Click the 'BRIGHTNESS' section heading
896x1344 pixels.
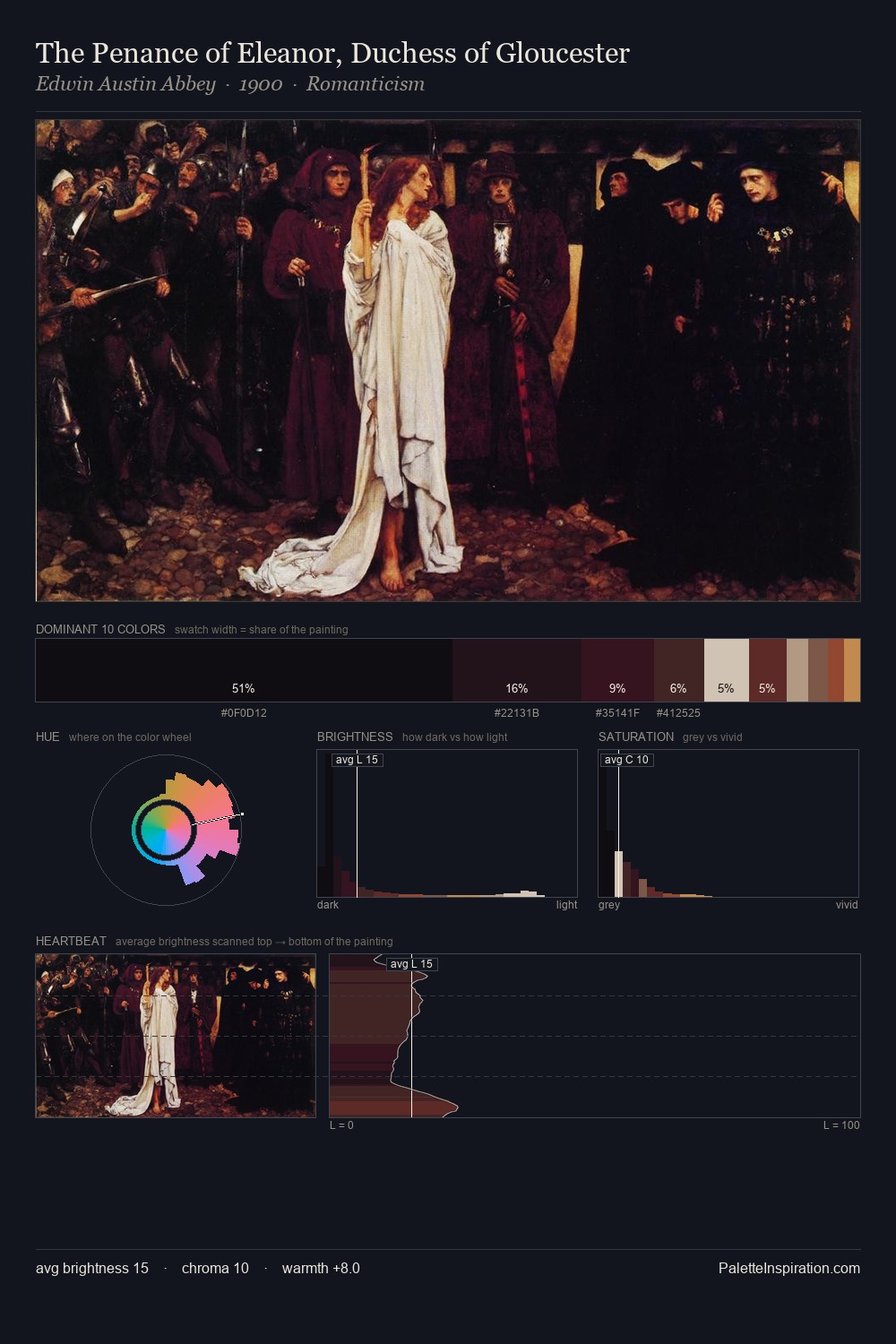(355, 737)
